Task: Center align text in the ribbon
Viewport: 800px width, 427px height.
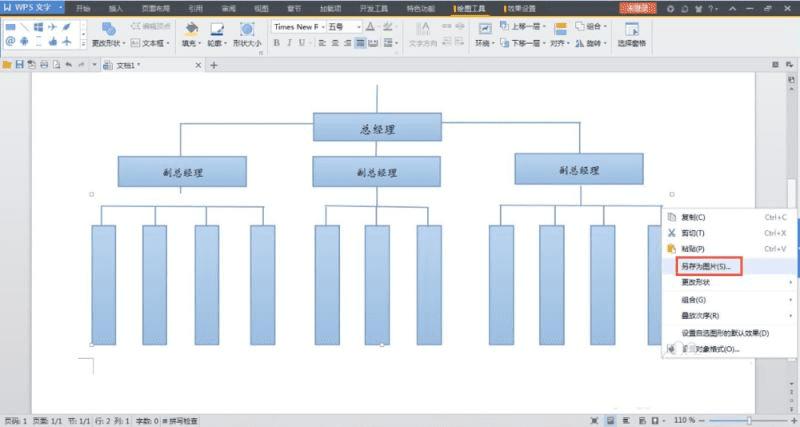Action: click(x=335, y=43)
